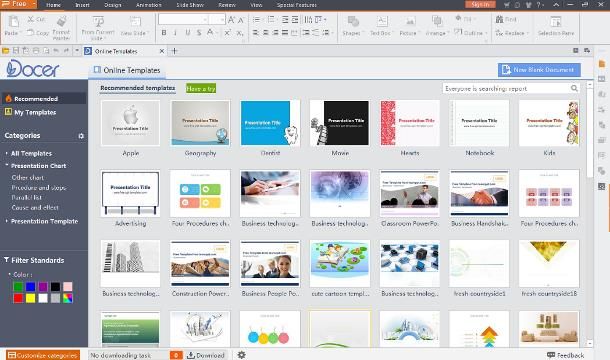610x360 pixels.
Task: Click the font color A icon
Action: click(210, 33)
